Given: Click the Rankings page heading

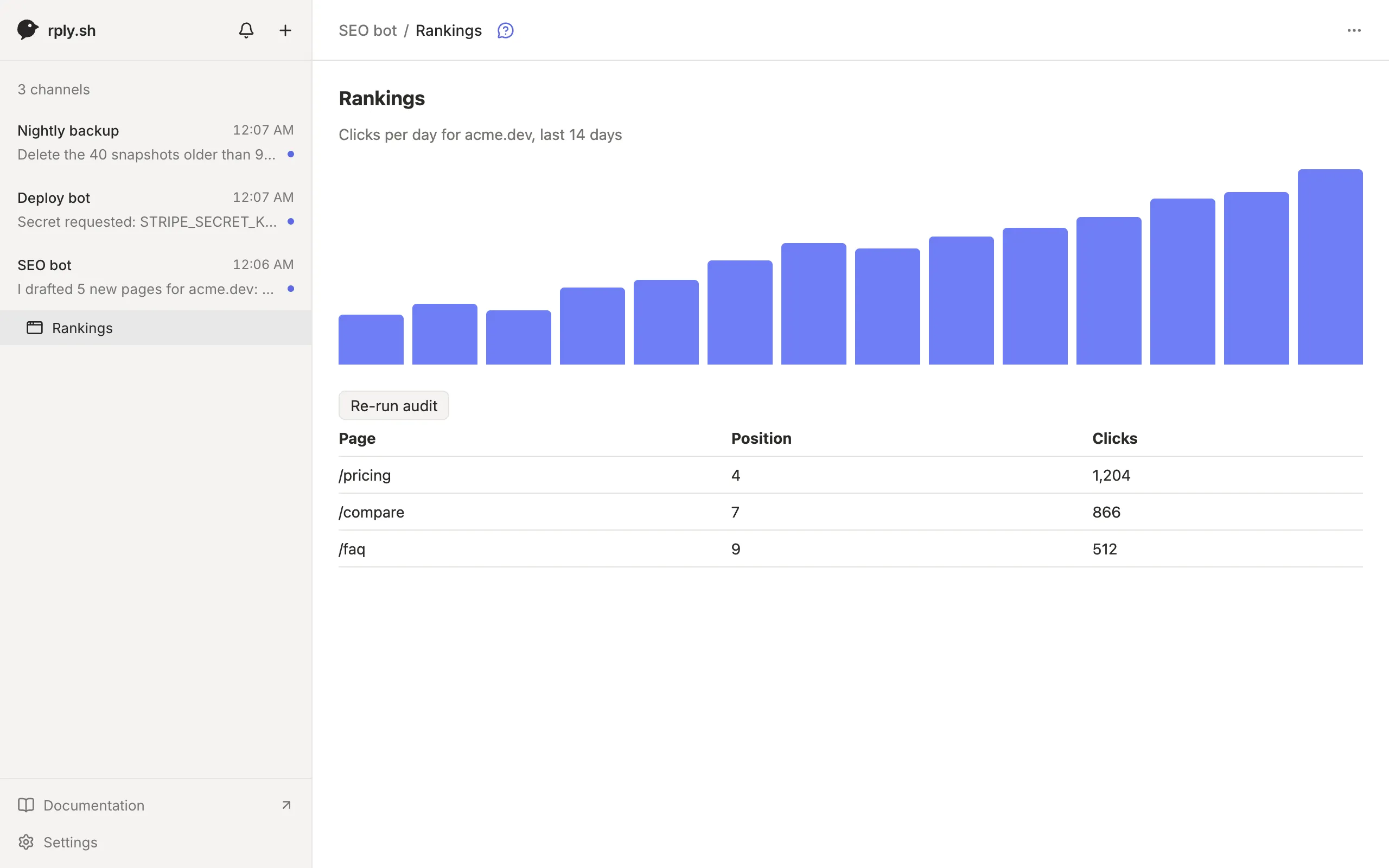Looking at the screenshot, I should [381, 98].
